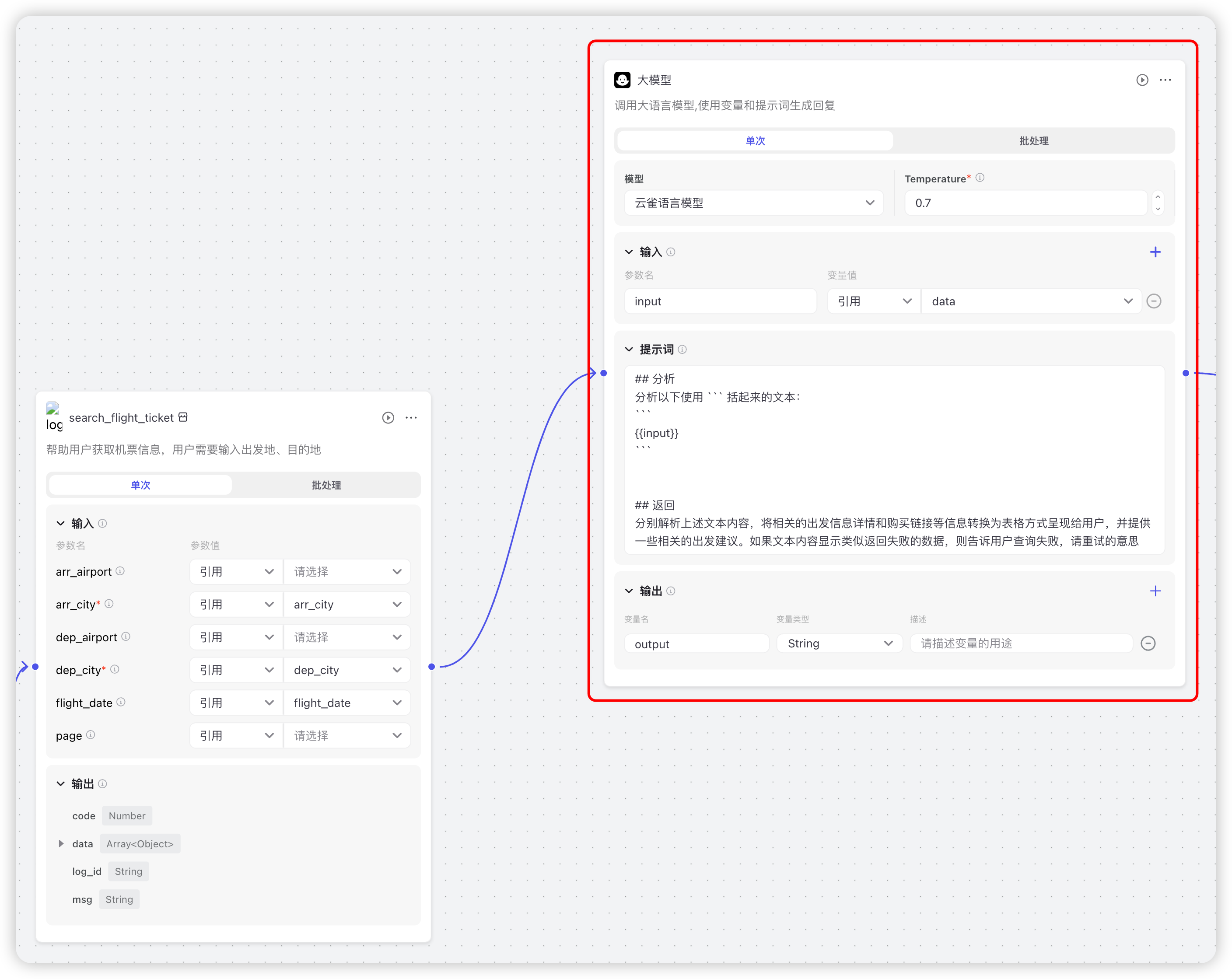This screenshot has width=1232, height=979.
Task: Show info for Temperature setting
Action: 980,178
